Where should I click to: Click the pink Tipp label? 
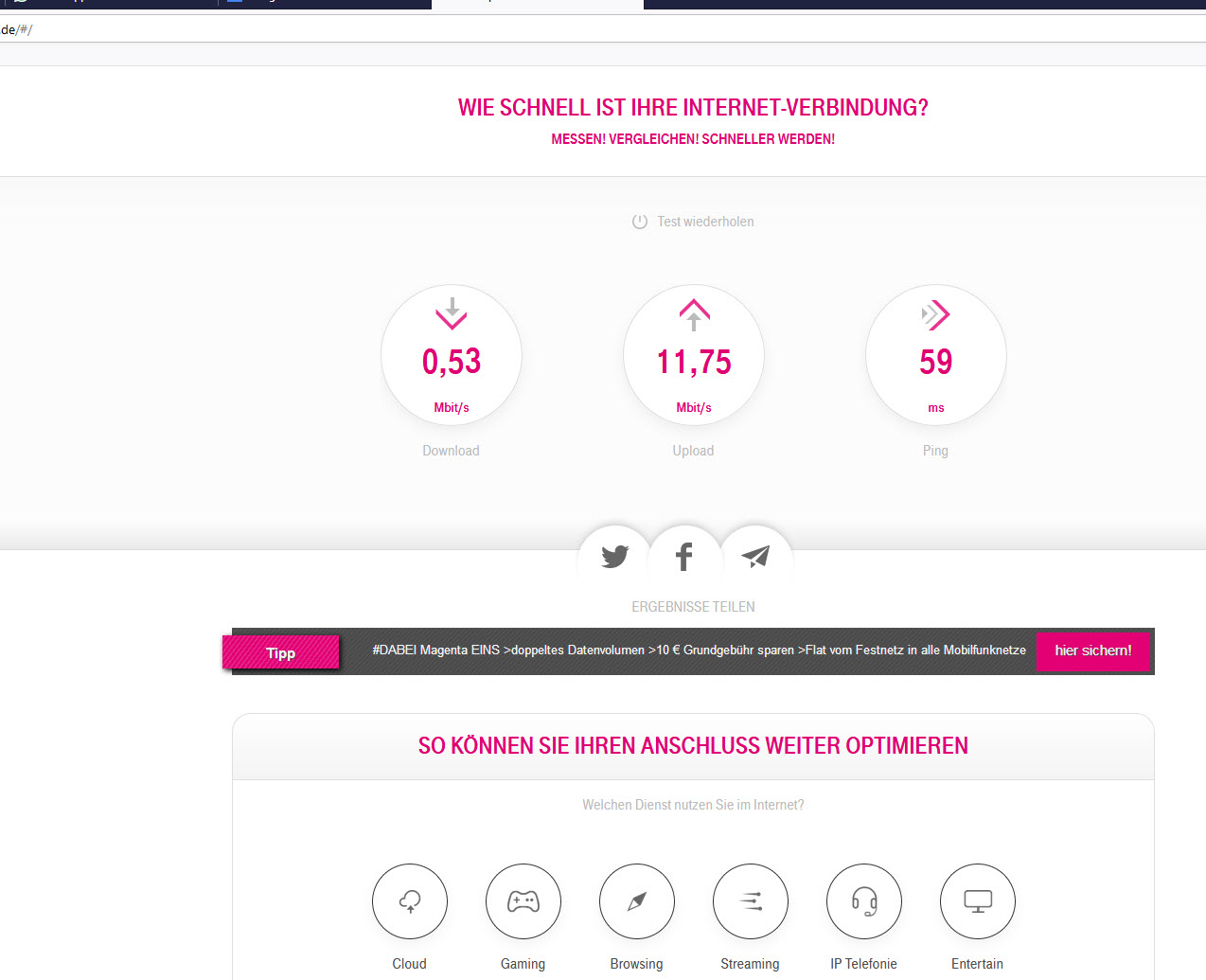click(x=281, y=652)
